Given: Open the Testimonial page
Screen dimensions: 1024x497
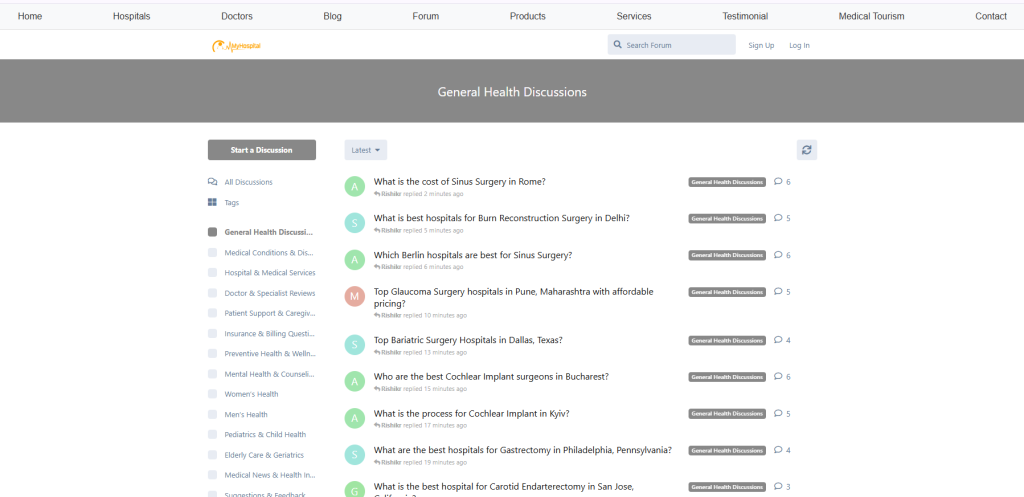Looking at the screenshot, I should [x=745, y=16].
